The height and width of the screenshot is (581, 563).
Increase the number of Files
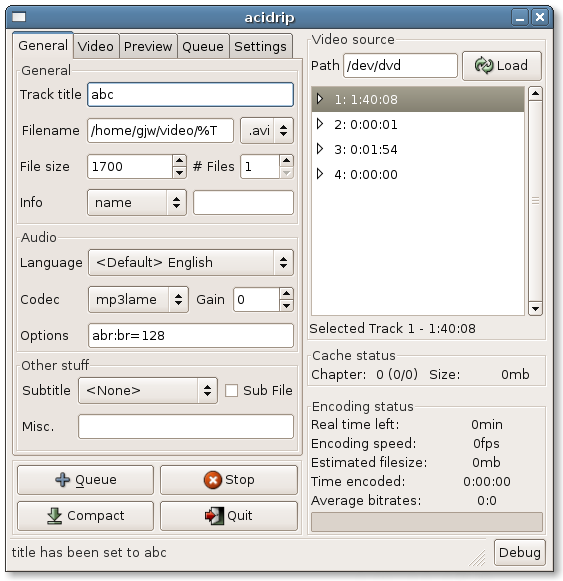pos(286,161)
